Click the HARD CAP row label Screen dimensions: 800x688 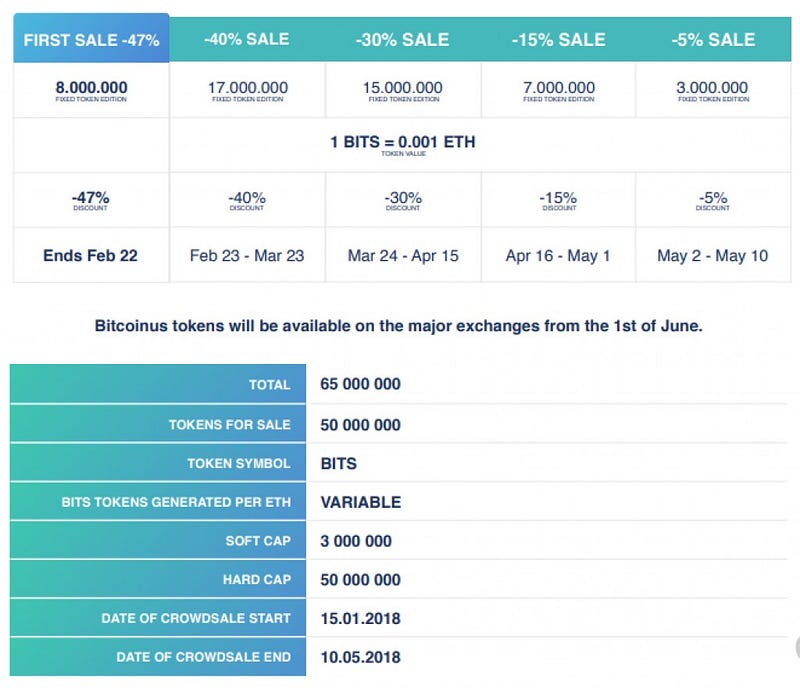pyautogui.click(x=257, y=579)
